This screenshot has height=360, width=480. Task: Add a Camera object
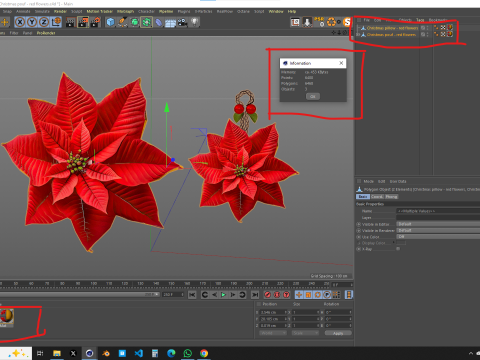(182, 22)
